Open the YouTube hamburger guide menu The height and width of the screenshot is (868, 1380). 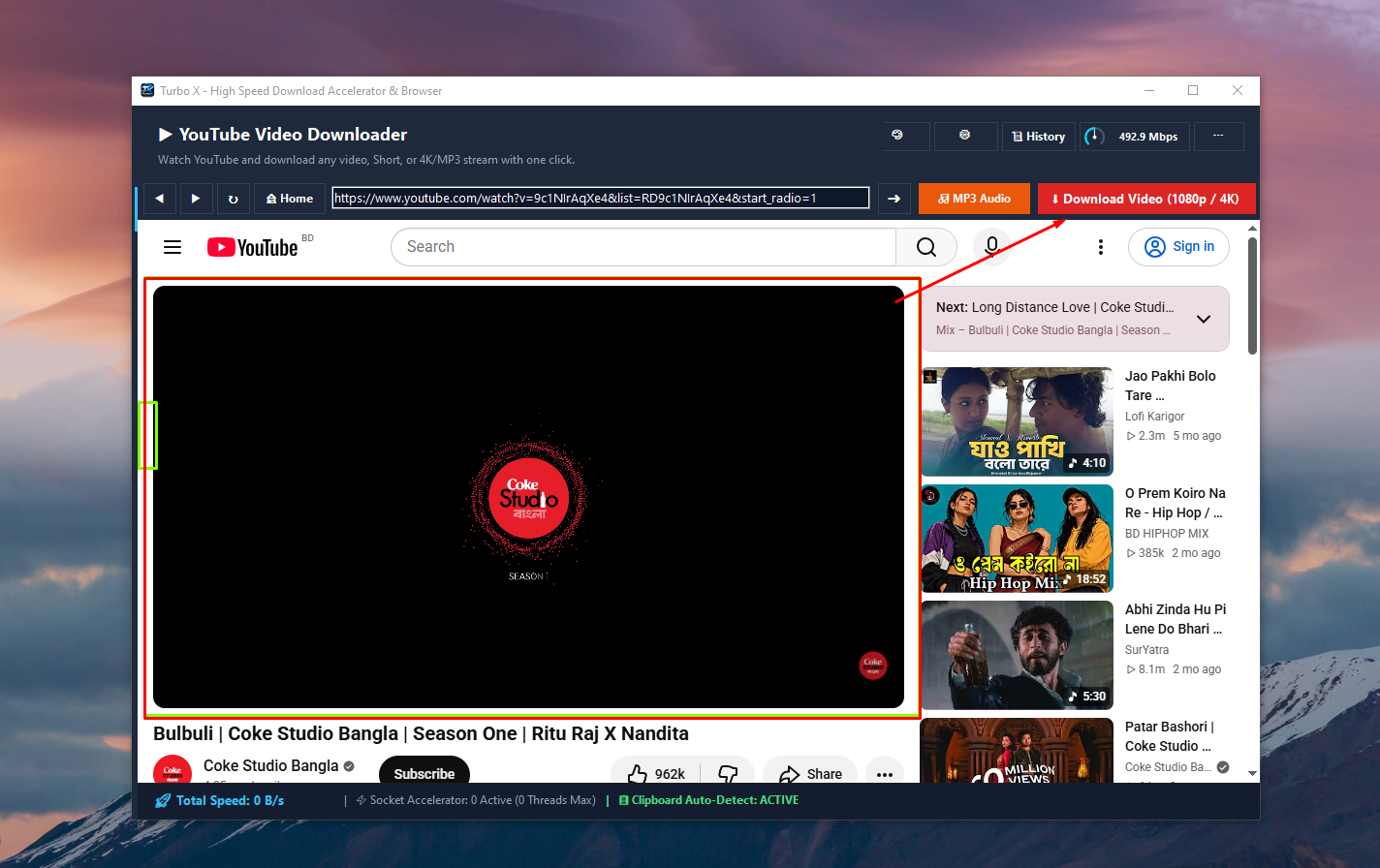point(172,247)
